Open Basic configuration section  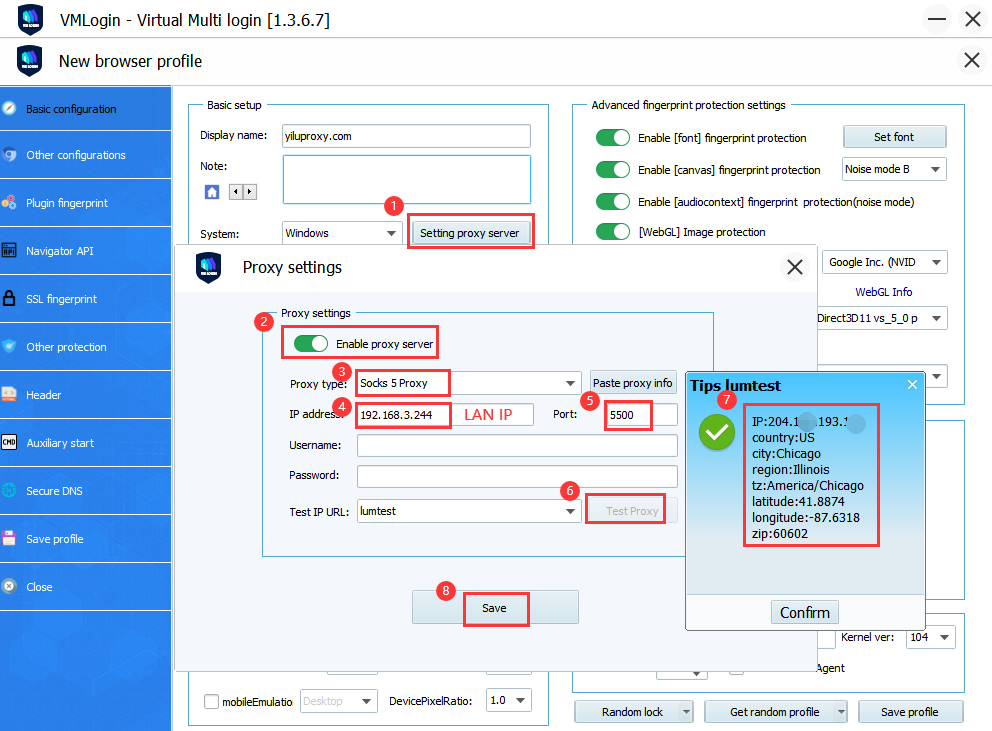point(85,108)
